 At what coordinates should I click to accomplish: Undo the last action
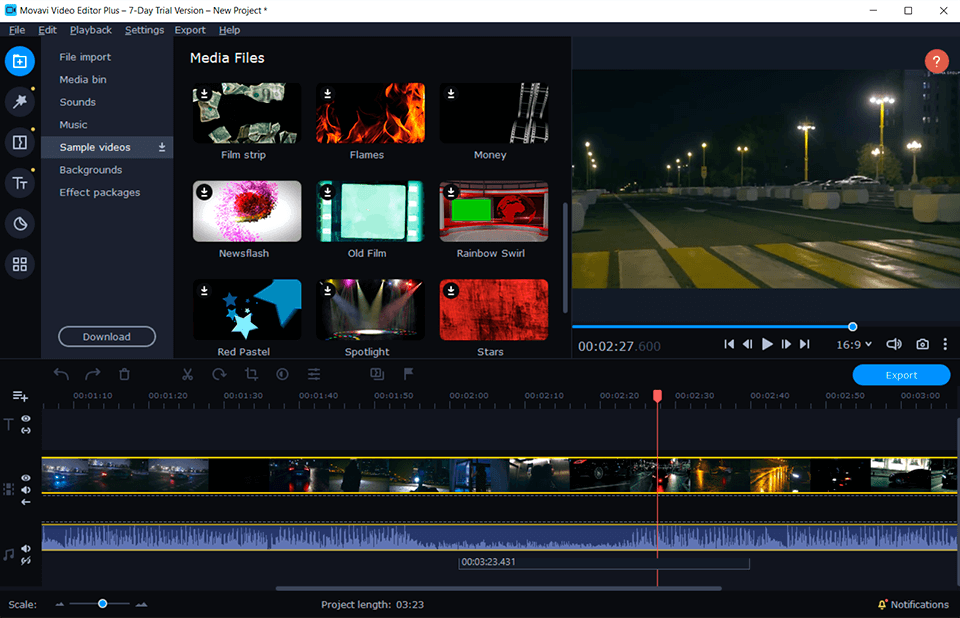click(x=60, y=374)
